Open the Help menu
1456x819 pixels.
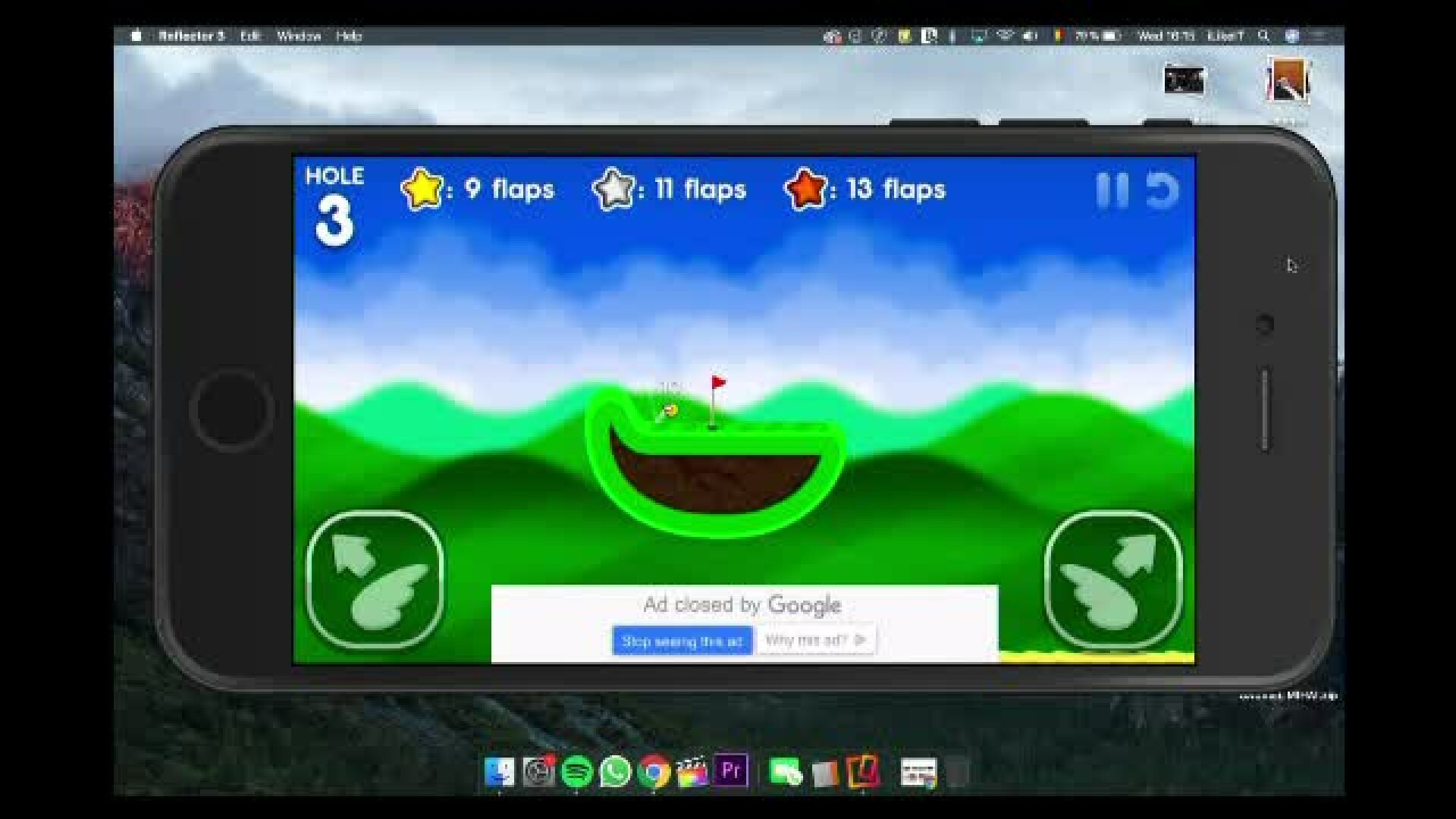tap(349, 36)
